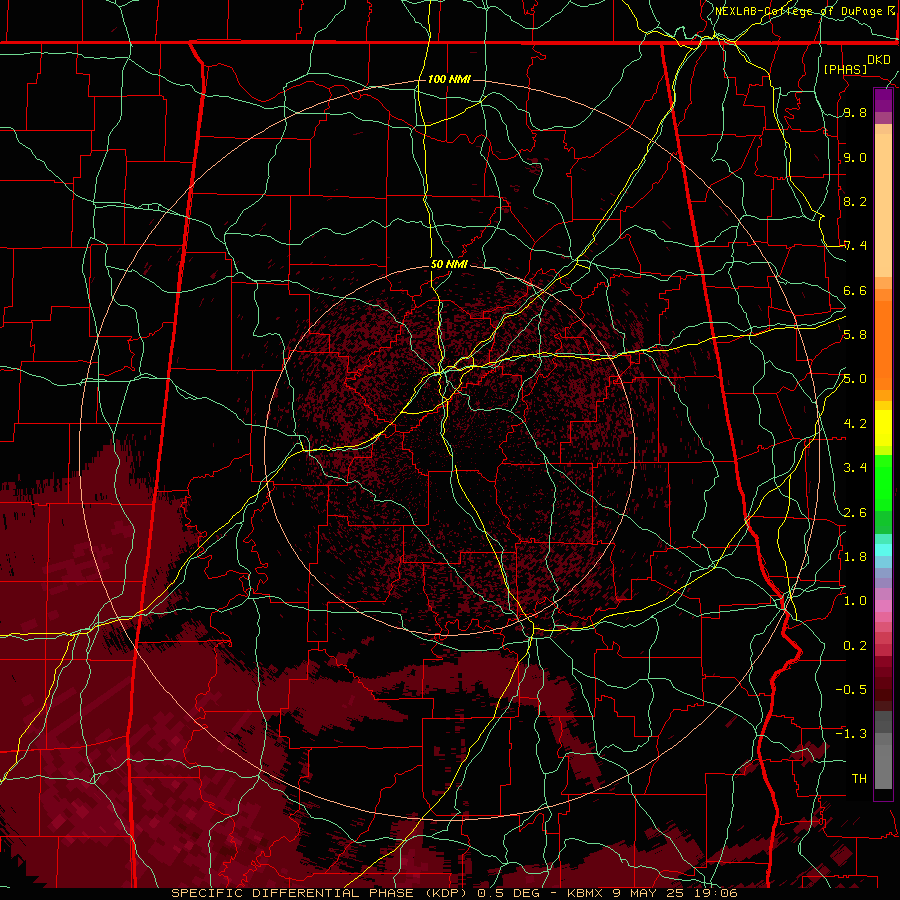Click the -0.5 value on the color scale
The width and height of the screenshot is (900, 900).
(851, 690)
